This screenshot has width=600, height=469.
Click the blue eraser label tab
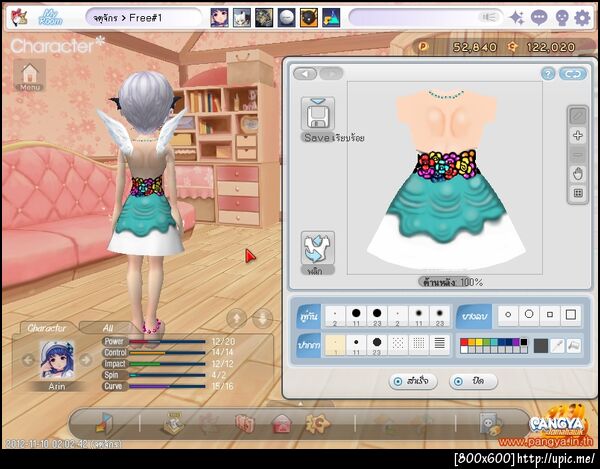(x=474, y=316)
